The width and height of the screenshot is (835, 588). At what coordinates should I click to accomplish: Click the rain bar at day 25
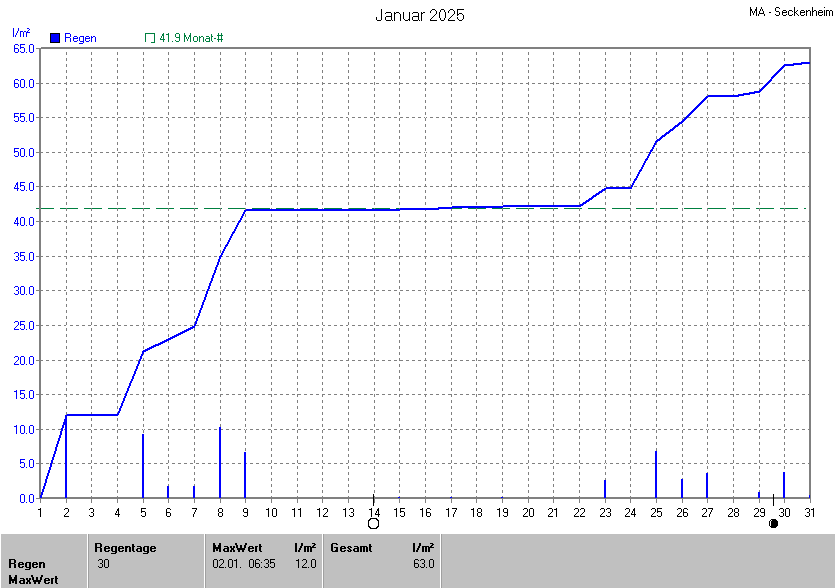click(x=656, y=475)
